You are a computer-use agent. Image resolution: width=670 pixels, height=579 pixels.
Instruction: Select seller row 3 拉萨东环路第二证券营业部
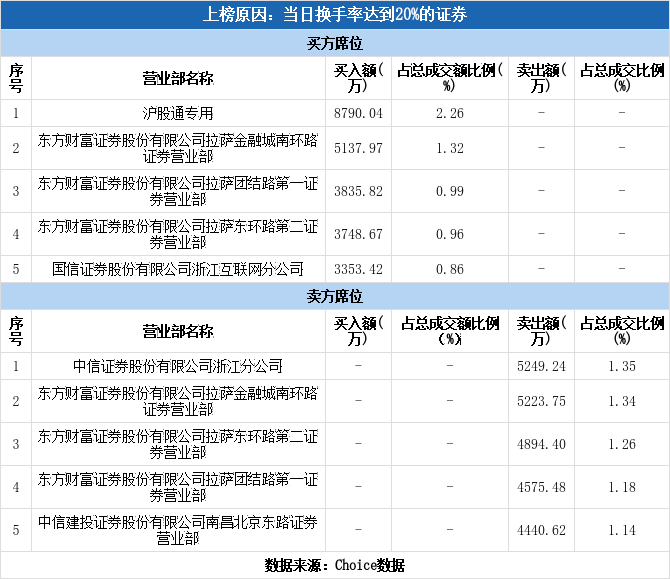(x=178, y=444)
